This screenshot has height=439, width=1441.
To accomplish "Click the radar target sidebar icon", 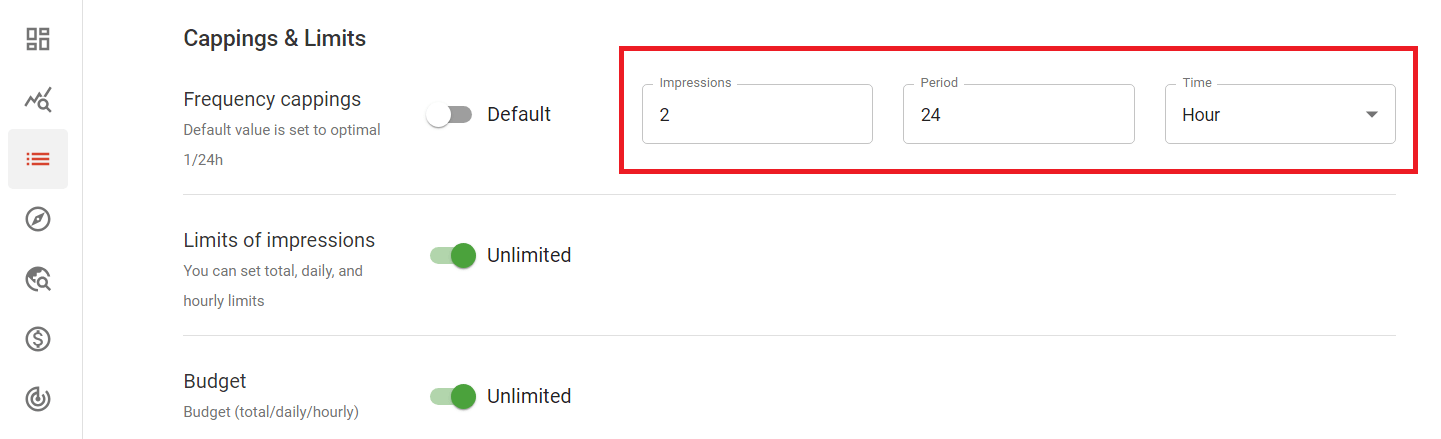I will click(x=38, y=399).
